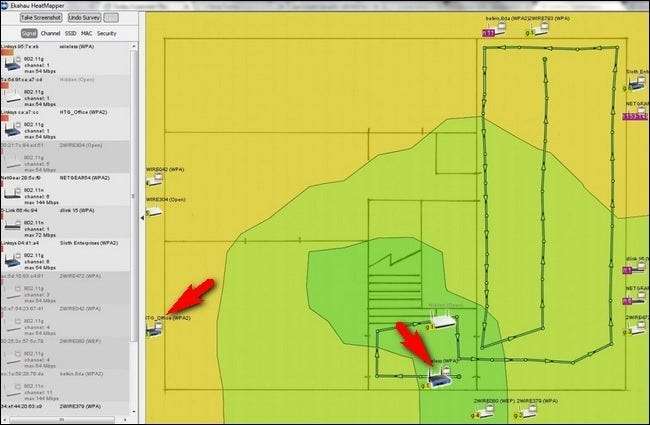
Task: Click the Take Screenshot button
Action: point(41,18)
